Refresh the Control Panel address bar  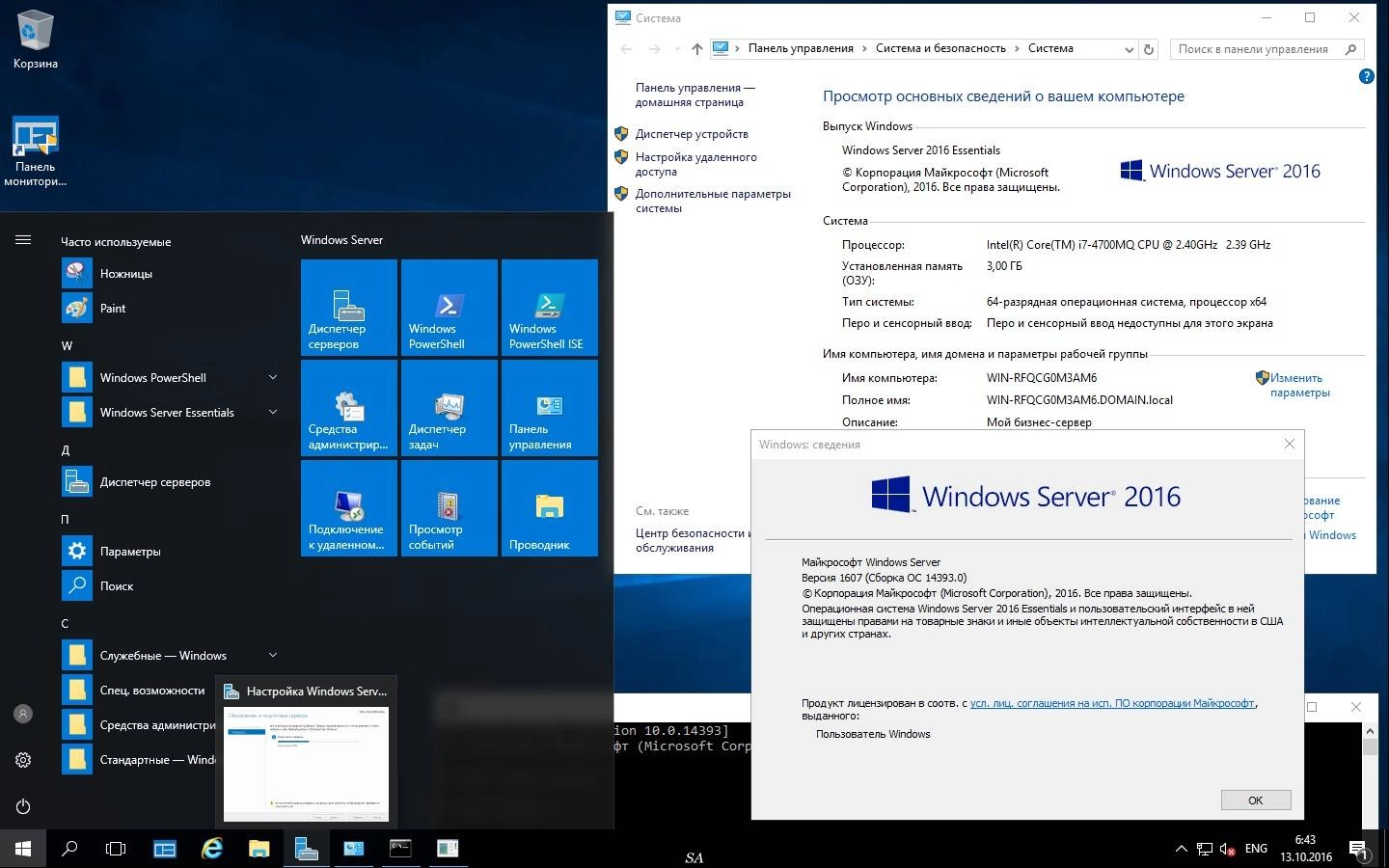(x=1148, y=49)
